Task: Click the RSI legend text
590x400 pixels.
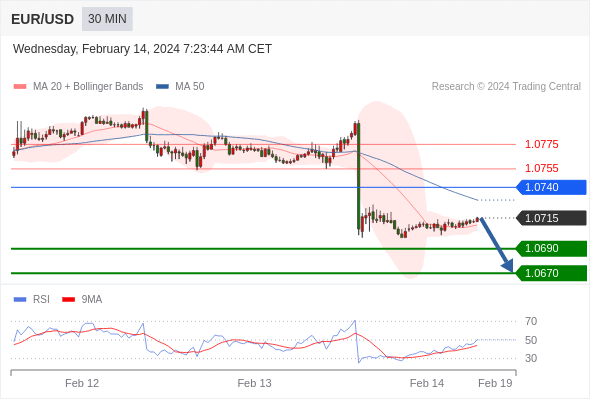Action: point(41,300)
